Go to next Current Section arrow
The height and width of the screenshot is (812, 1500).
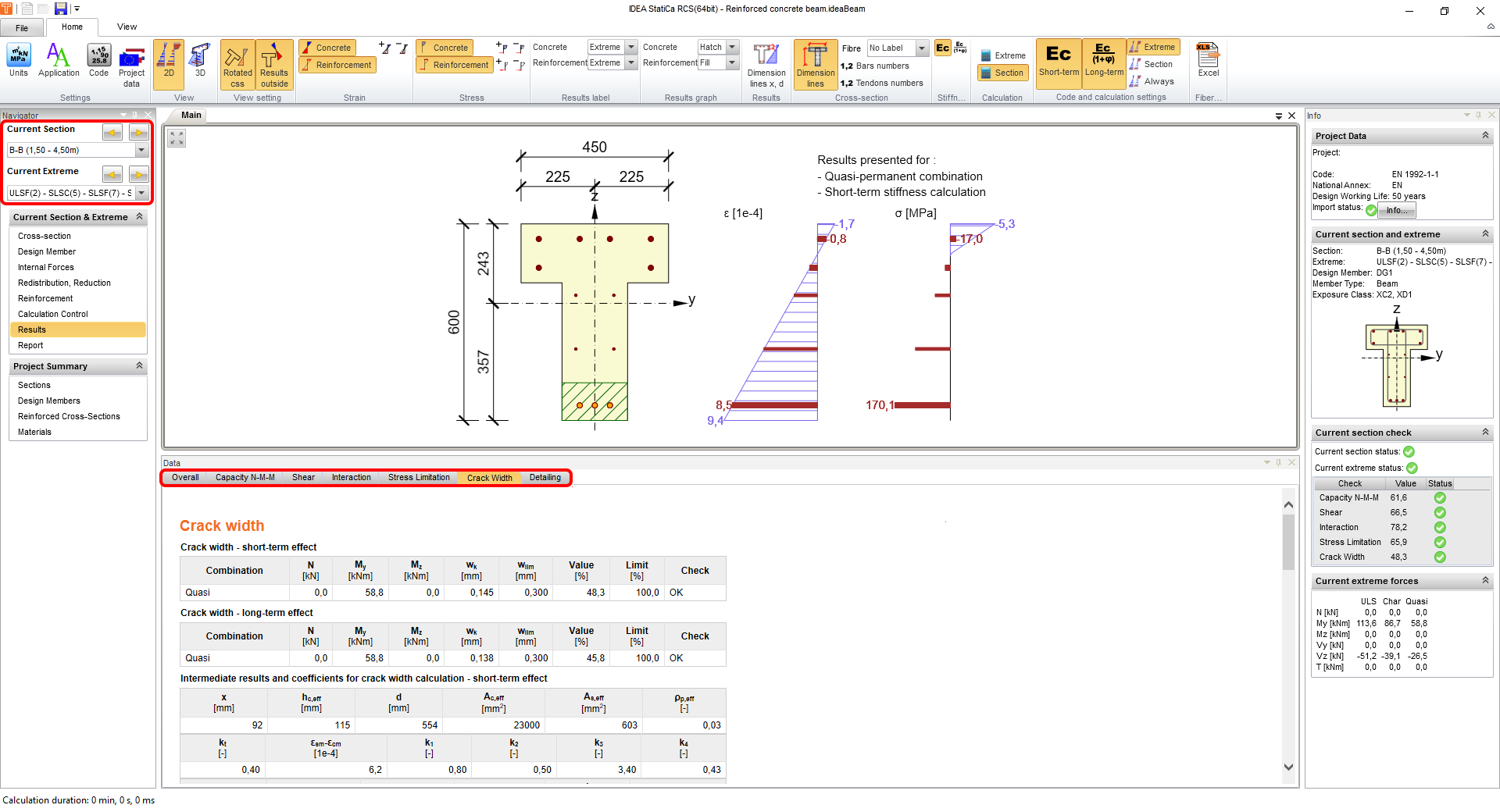(139, 133)
